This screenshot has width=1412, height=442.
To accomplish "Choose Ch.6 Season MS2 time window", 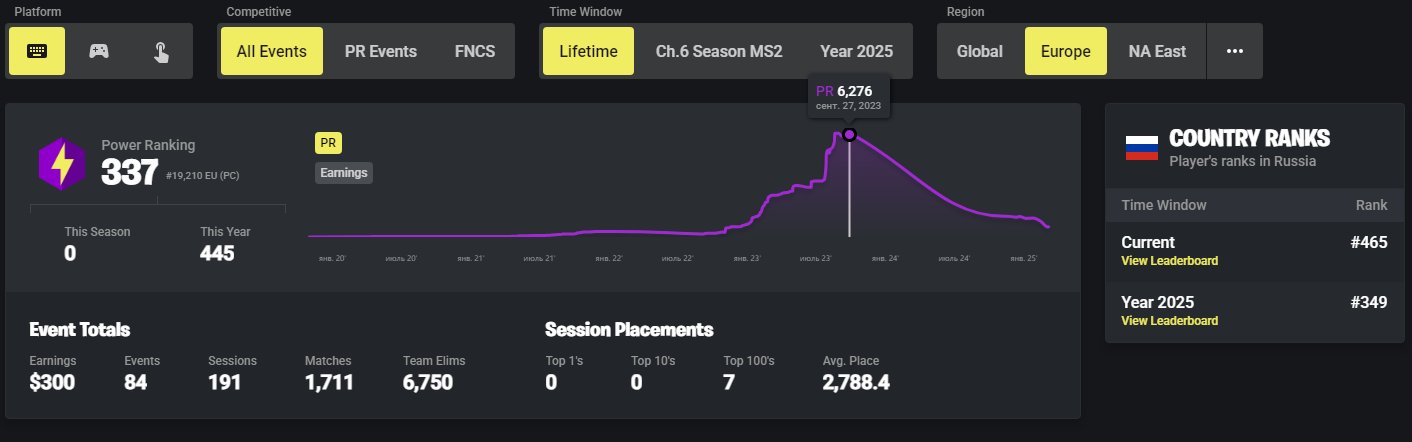I will point(718,51).
